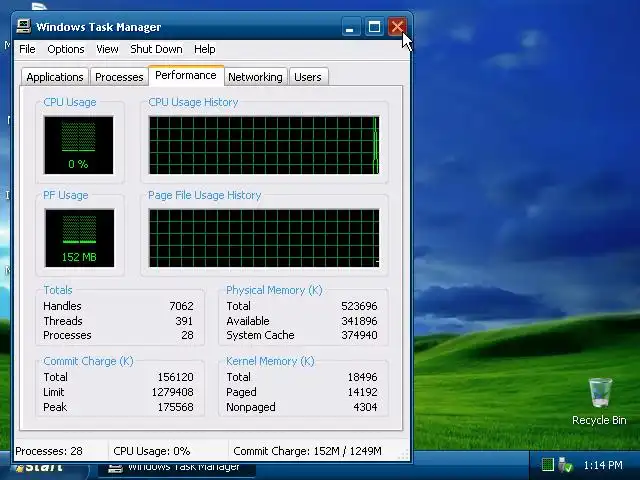Screen dimensions: 640x480
Task: Click the CPU Usage gauge
Action: coord(79,145)
